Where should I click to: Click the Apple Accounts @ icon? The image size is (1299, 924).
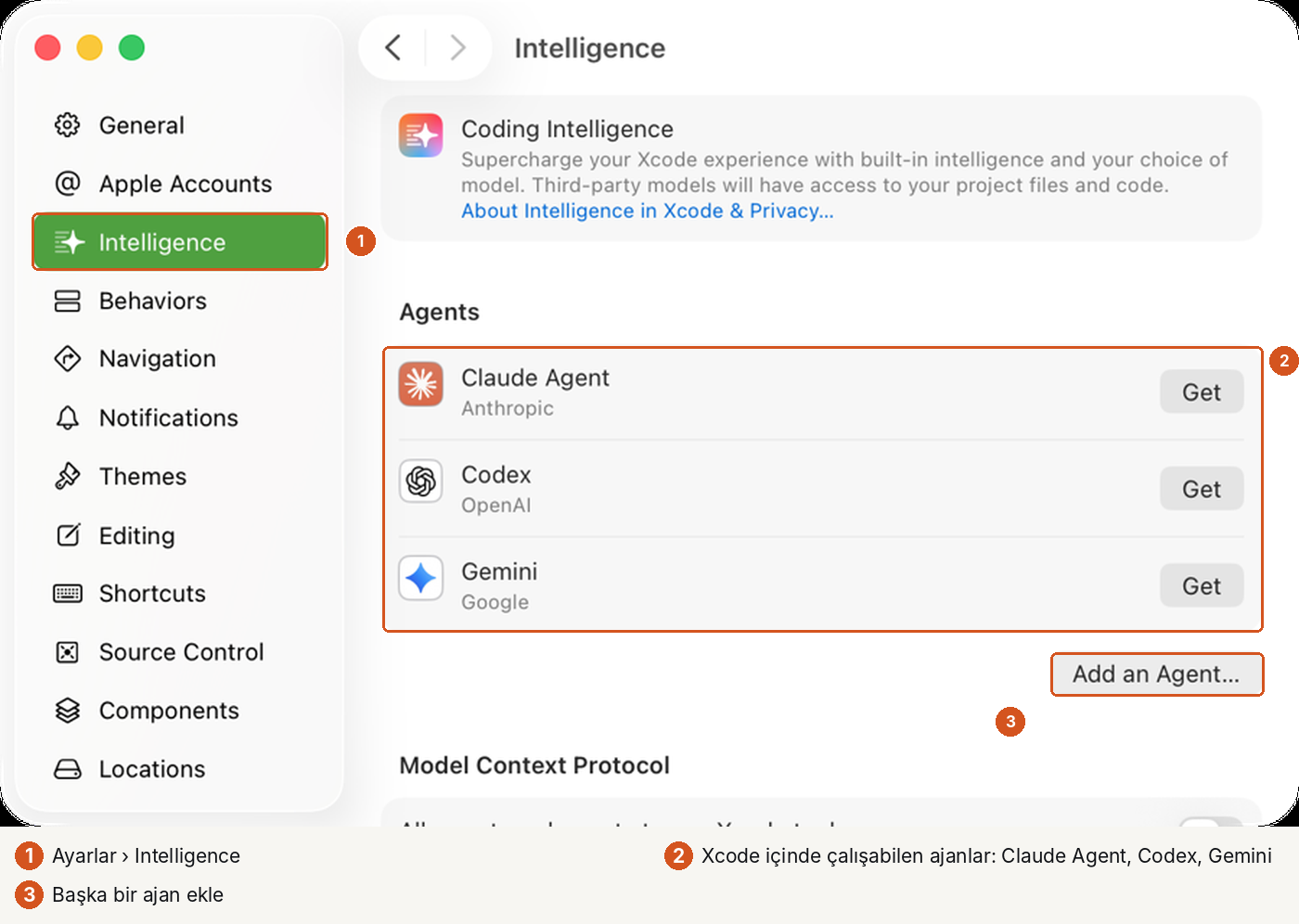(x=68, y=184)
